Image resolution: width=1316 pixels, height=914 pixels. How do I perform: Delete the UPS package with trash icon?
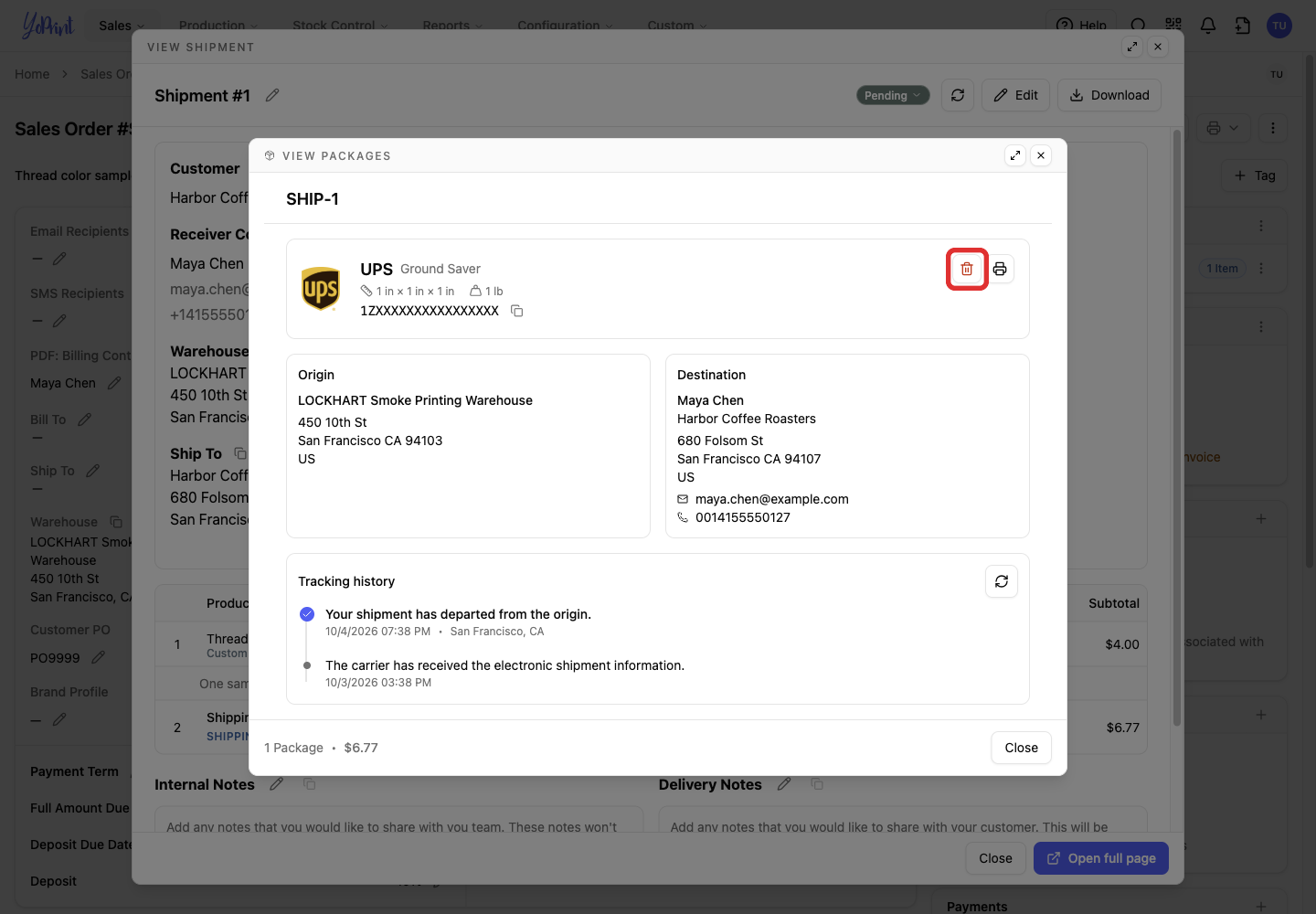pyautogui.click(x=967, y=269)
